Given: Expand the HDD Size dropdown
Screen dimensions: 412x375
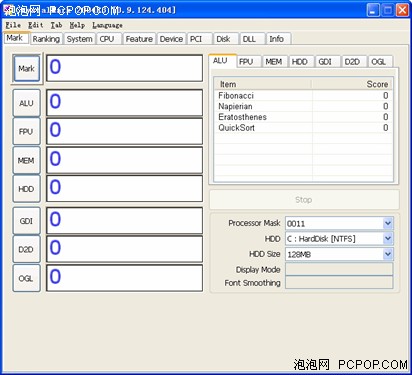Looking at the screenshot, I should (x=388, y=254).
